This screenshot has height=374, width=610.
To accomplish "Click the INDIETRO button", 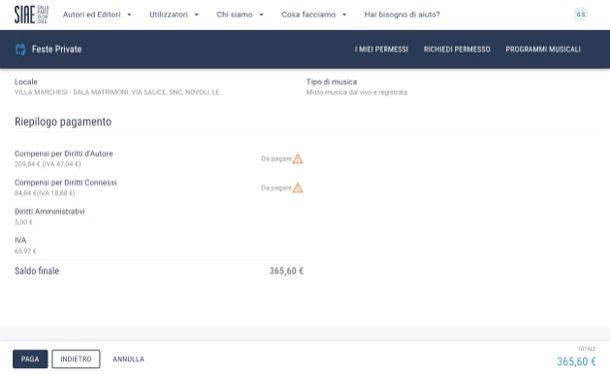I will [76, 359].
